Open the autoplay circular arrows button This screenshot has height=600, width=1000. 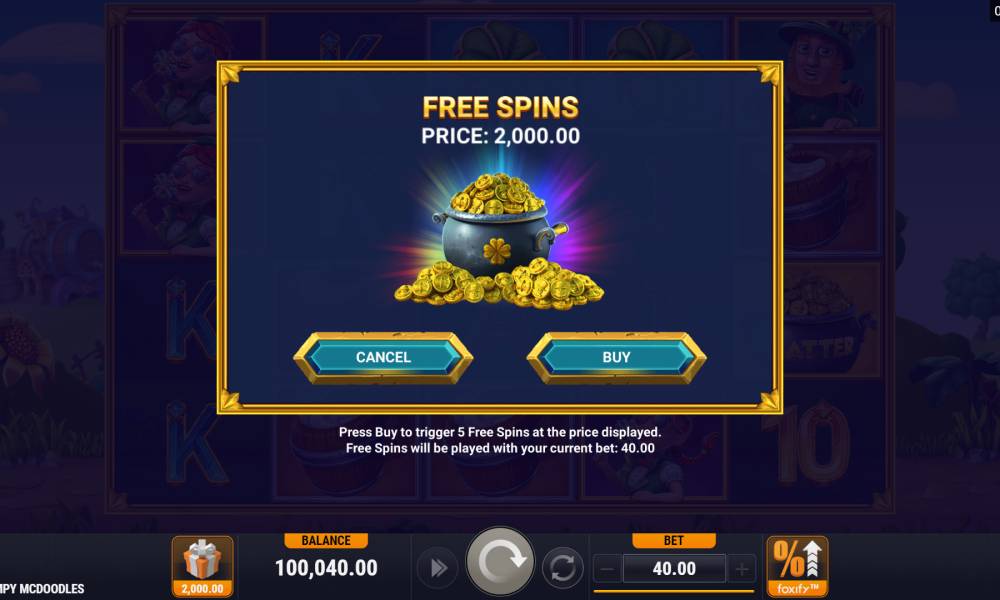pyautogui.click(x=562, y=567)
